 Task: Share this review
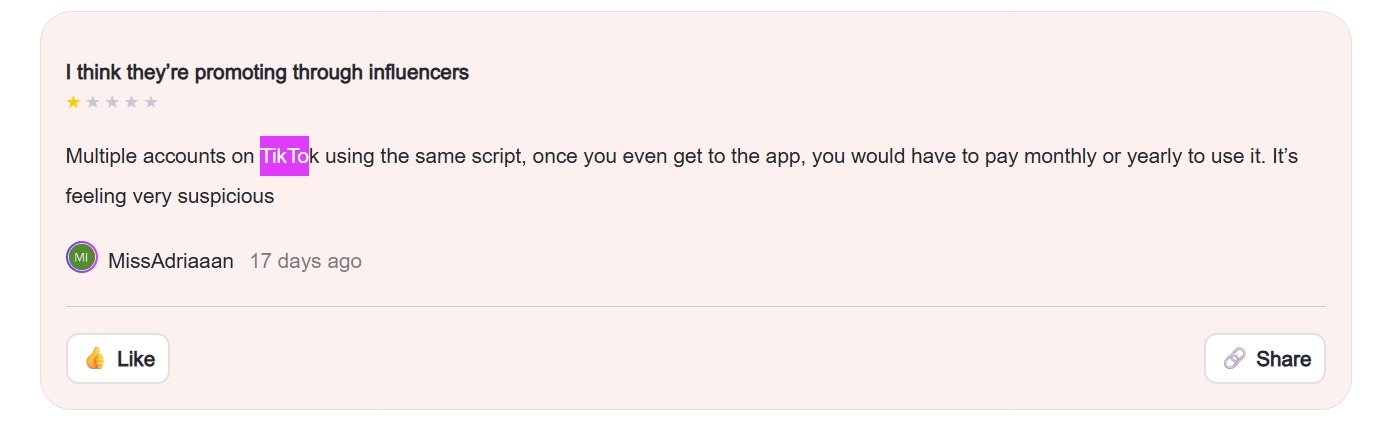coord(1265,359)
